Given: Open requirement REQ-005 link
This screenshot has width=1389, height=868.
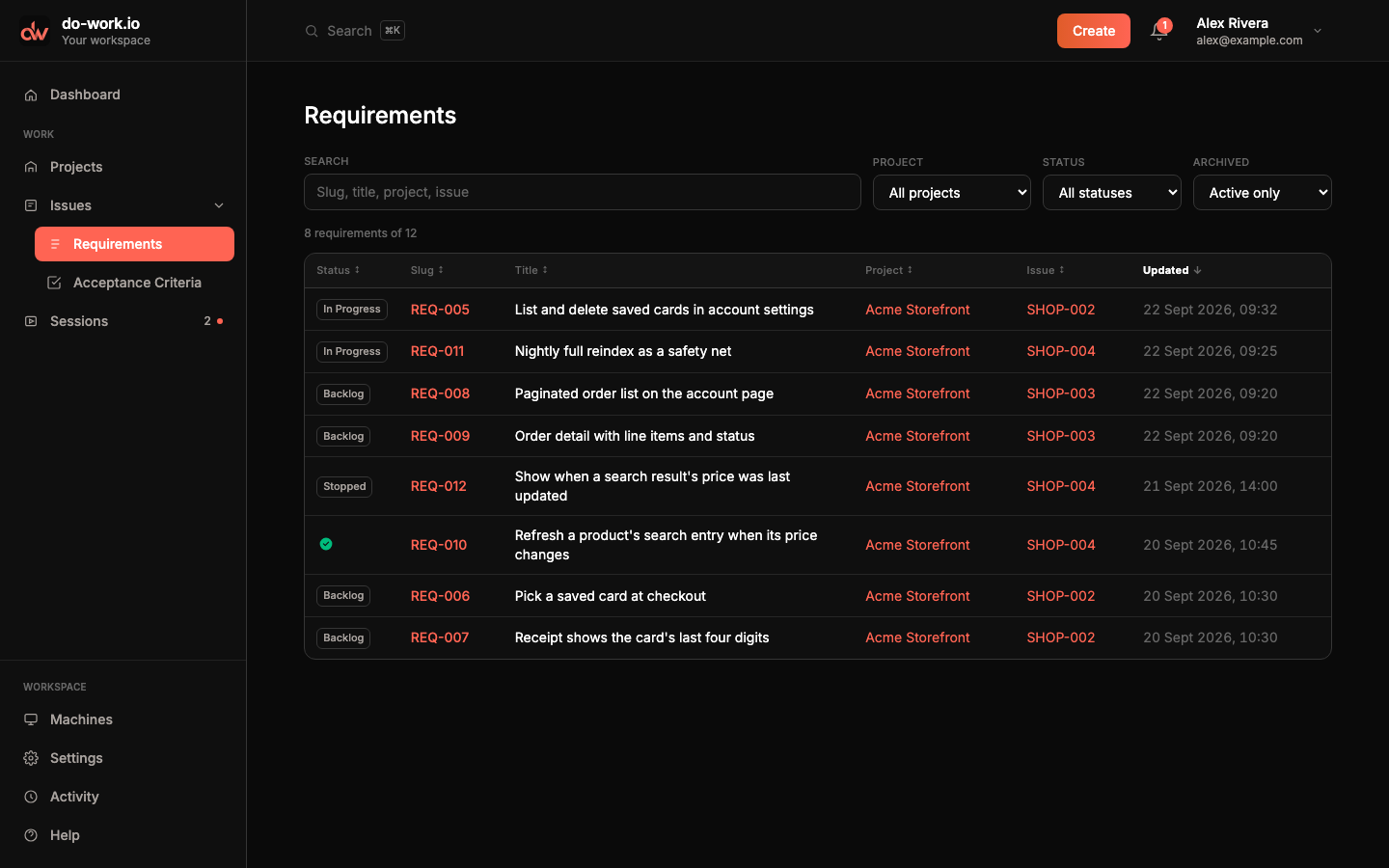Looking at the screenshot, I should tap(440, 310).
